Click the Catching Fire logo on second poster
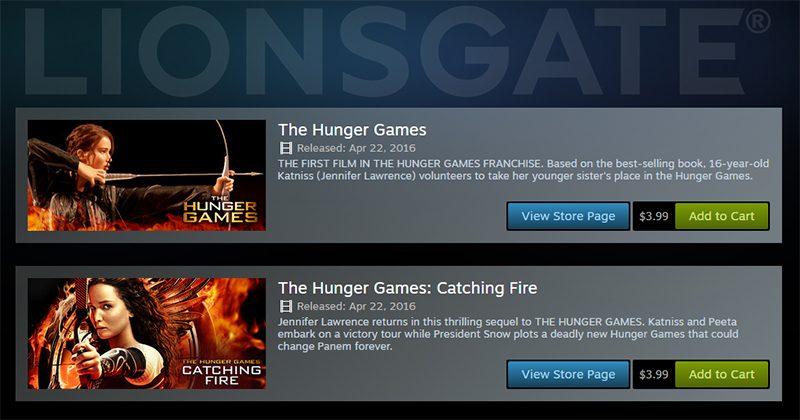The image size is (800, 420). click(x=221, y=372)
